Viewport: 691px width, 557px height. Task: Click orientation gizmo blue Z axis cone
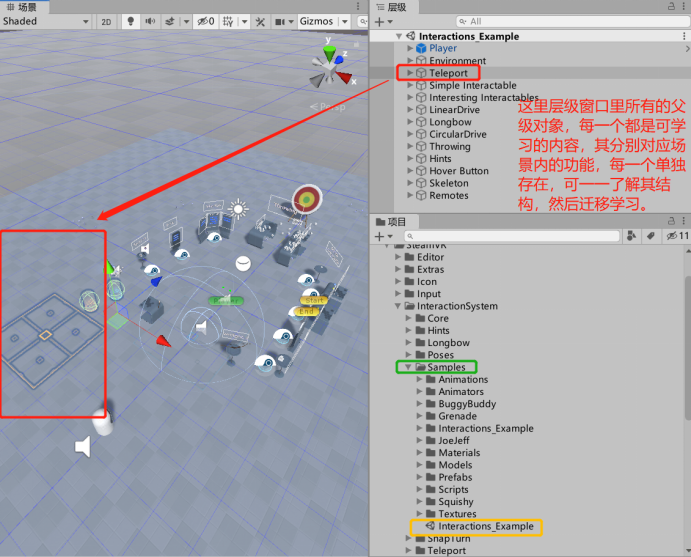click(x=338, y=59)
